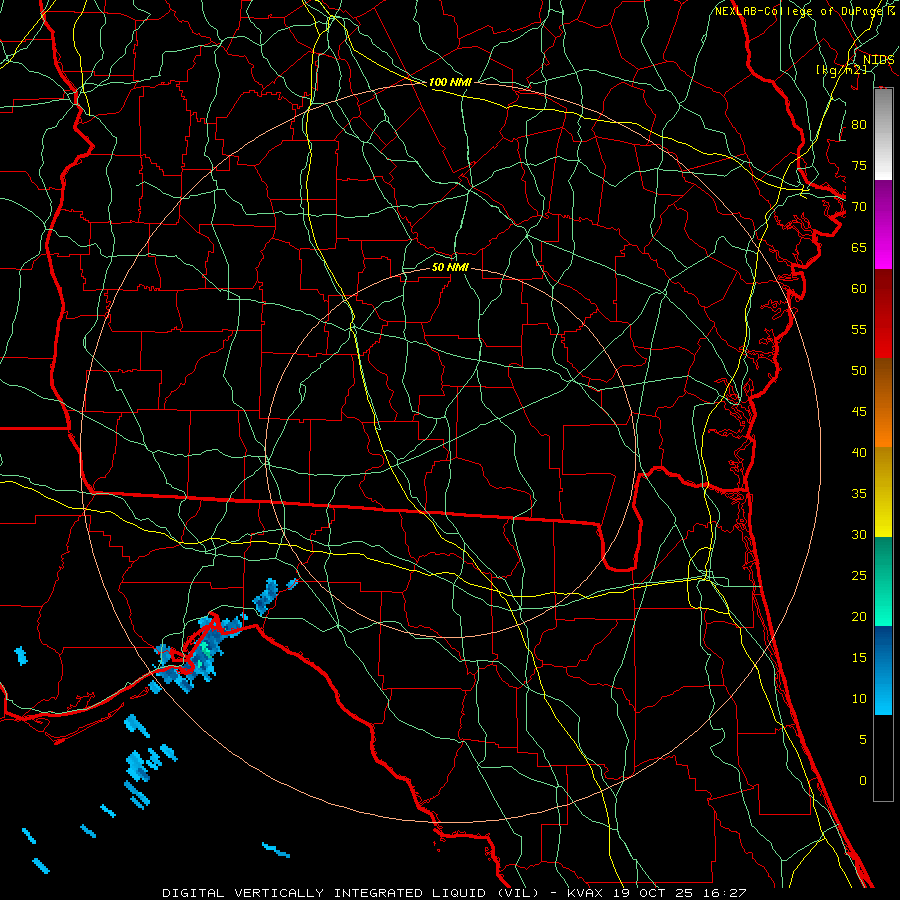The height and width of the screenshot is (900, 900).
Task: Click the "NIDS" label above the legend
Action: [878, 59]
